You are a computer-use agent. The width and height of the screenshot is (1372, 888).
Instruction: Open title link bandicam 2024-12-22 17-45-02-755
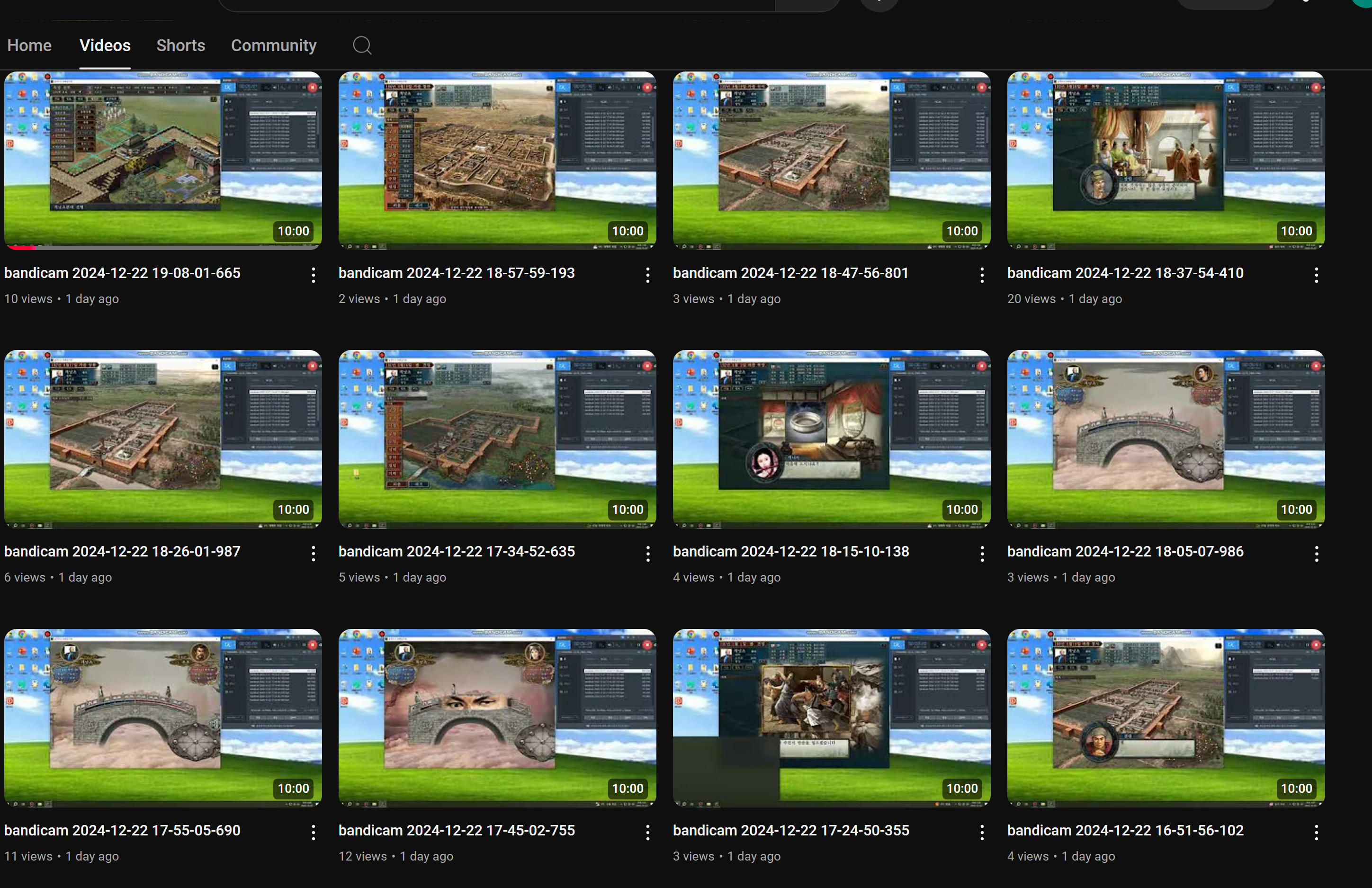pos(457,830)
